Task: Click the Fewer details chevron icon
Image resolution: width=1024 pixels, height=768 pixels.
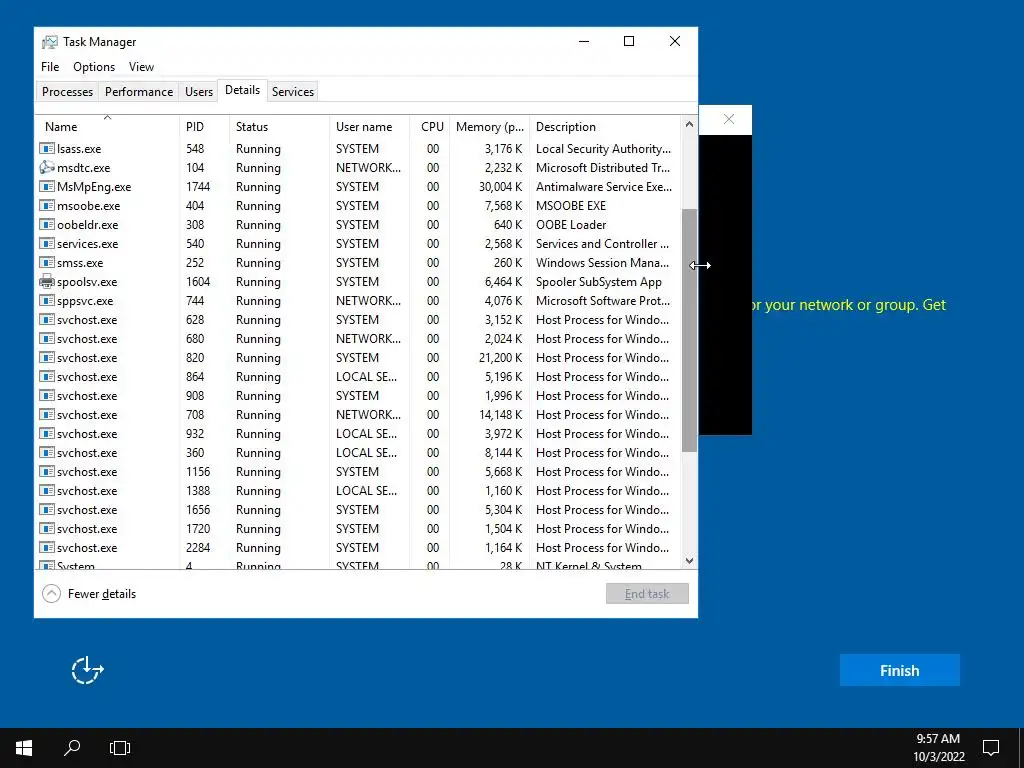Action: pyautogui.click(x=52, y=594)
